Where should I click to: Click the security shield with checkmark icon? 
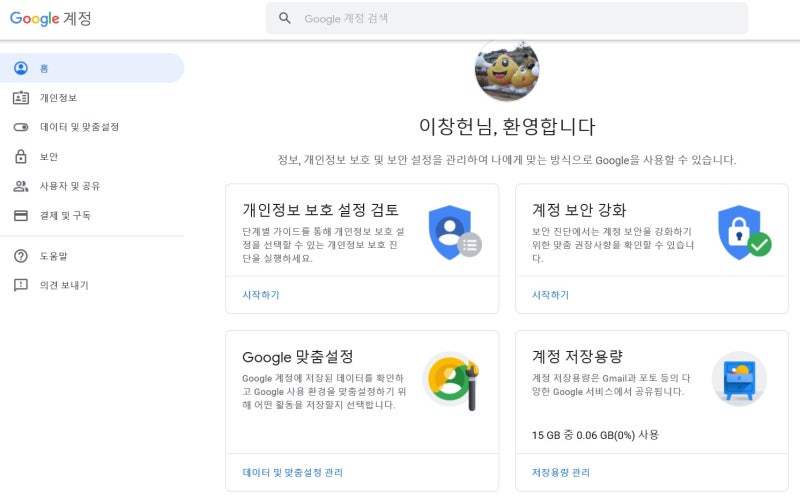click(744, 233)
